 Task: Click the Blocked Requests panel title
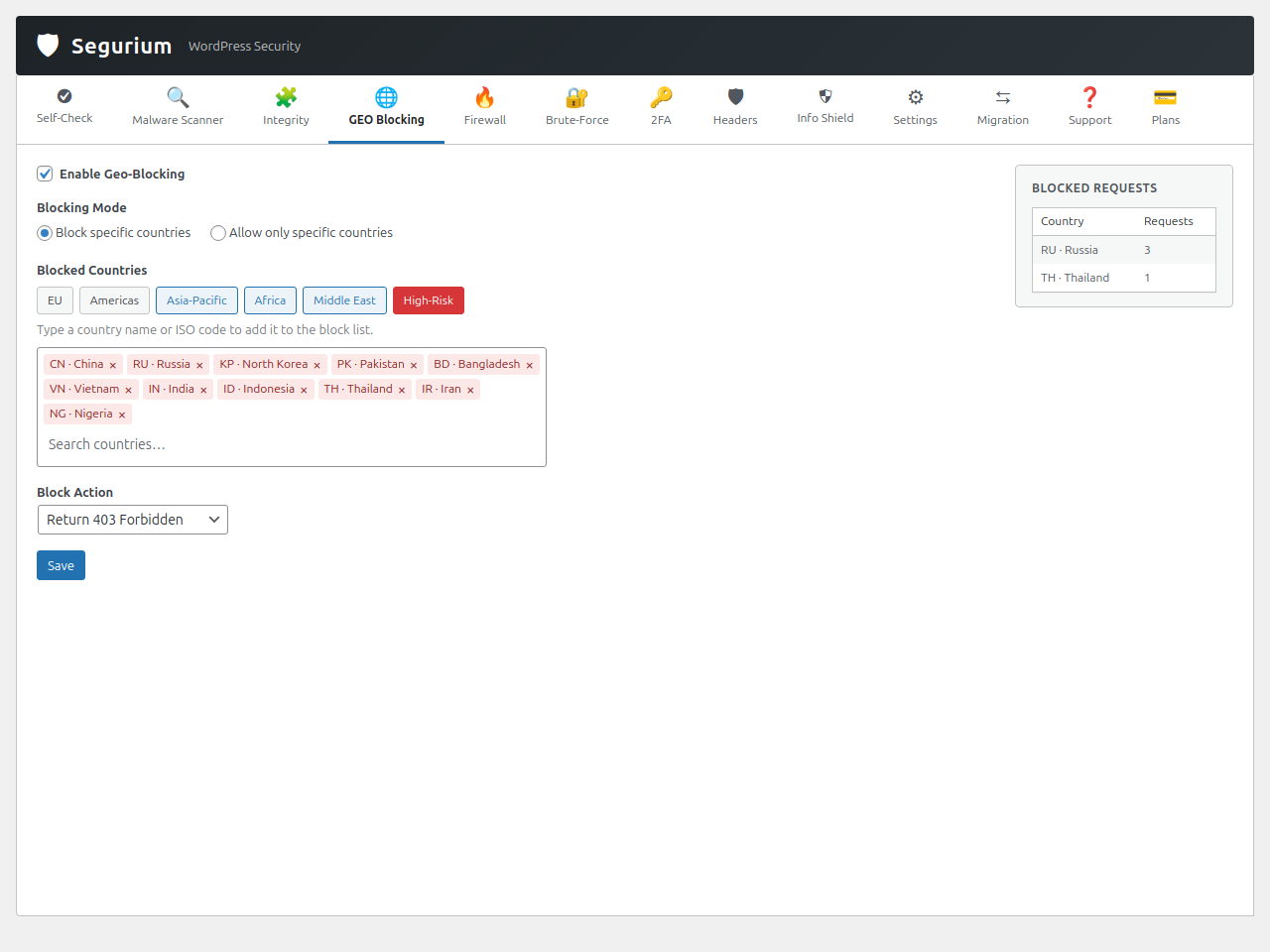1094,187
